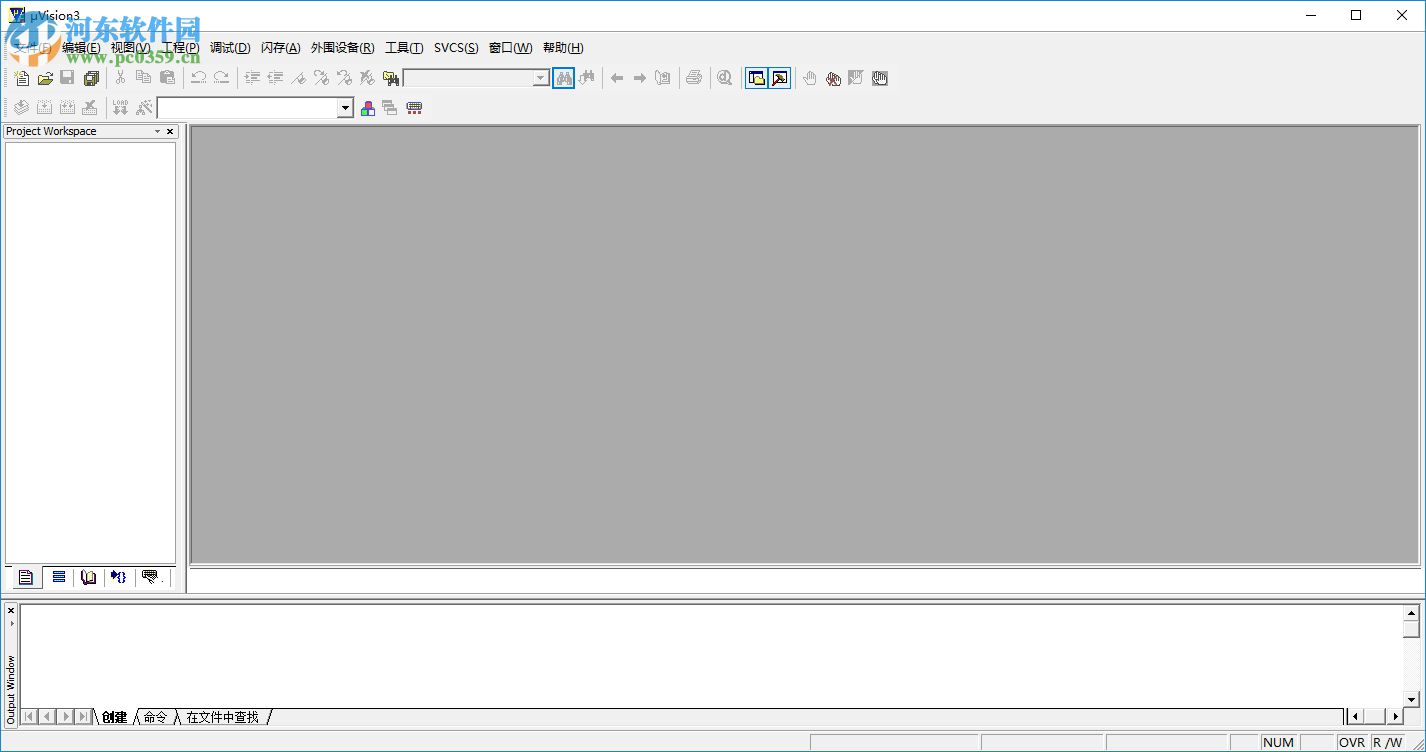The width and height of the screenshot is (1426, 752).
Task: Click the Copy icon in toolbar
Action: 143,78
